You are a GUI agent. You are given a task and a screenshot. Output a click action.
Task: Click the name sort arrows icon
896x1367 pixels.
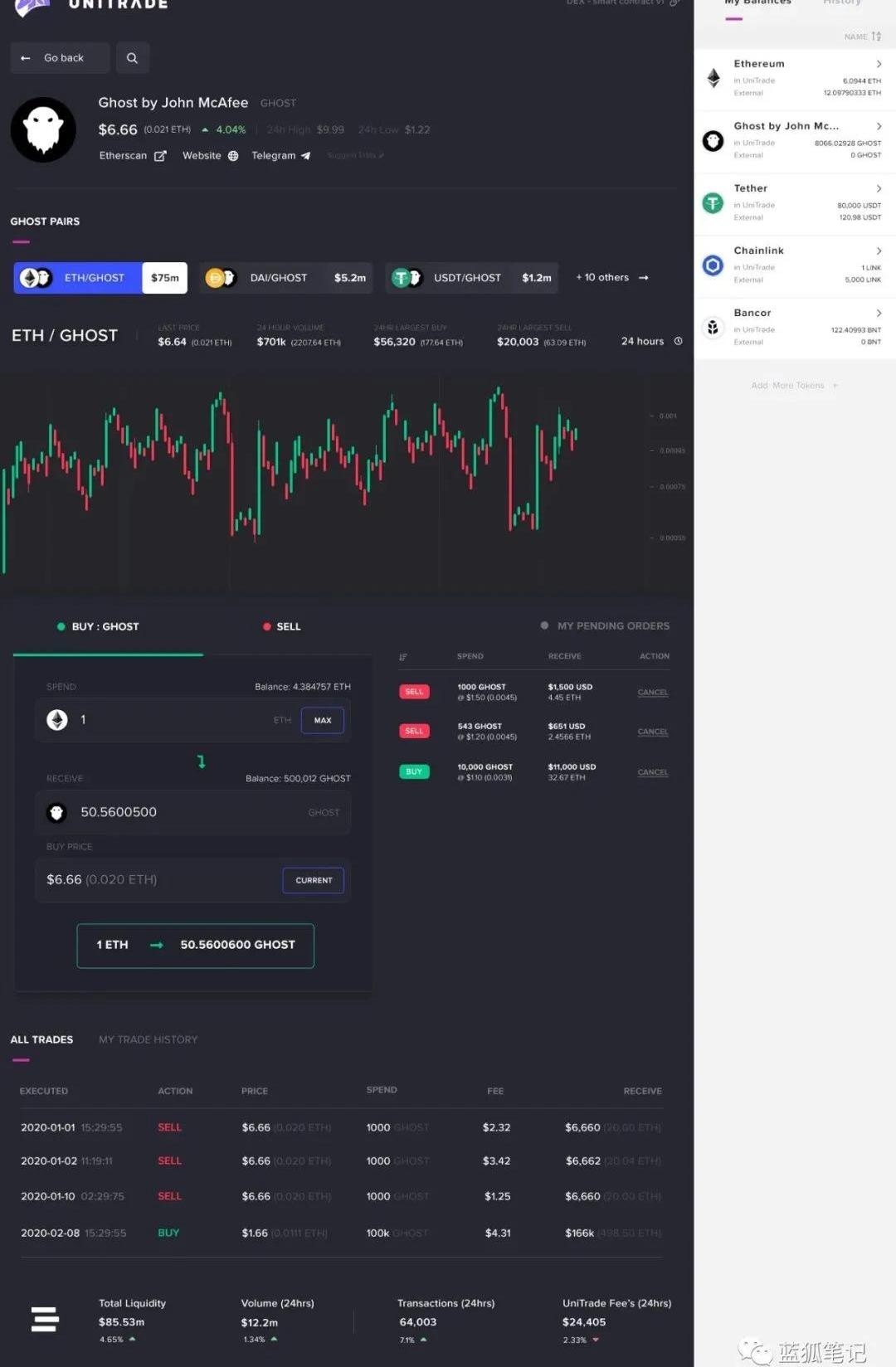(876, 36)
